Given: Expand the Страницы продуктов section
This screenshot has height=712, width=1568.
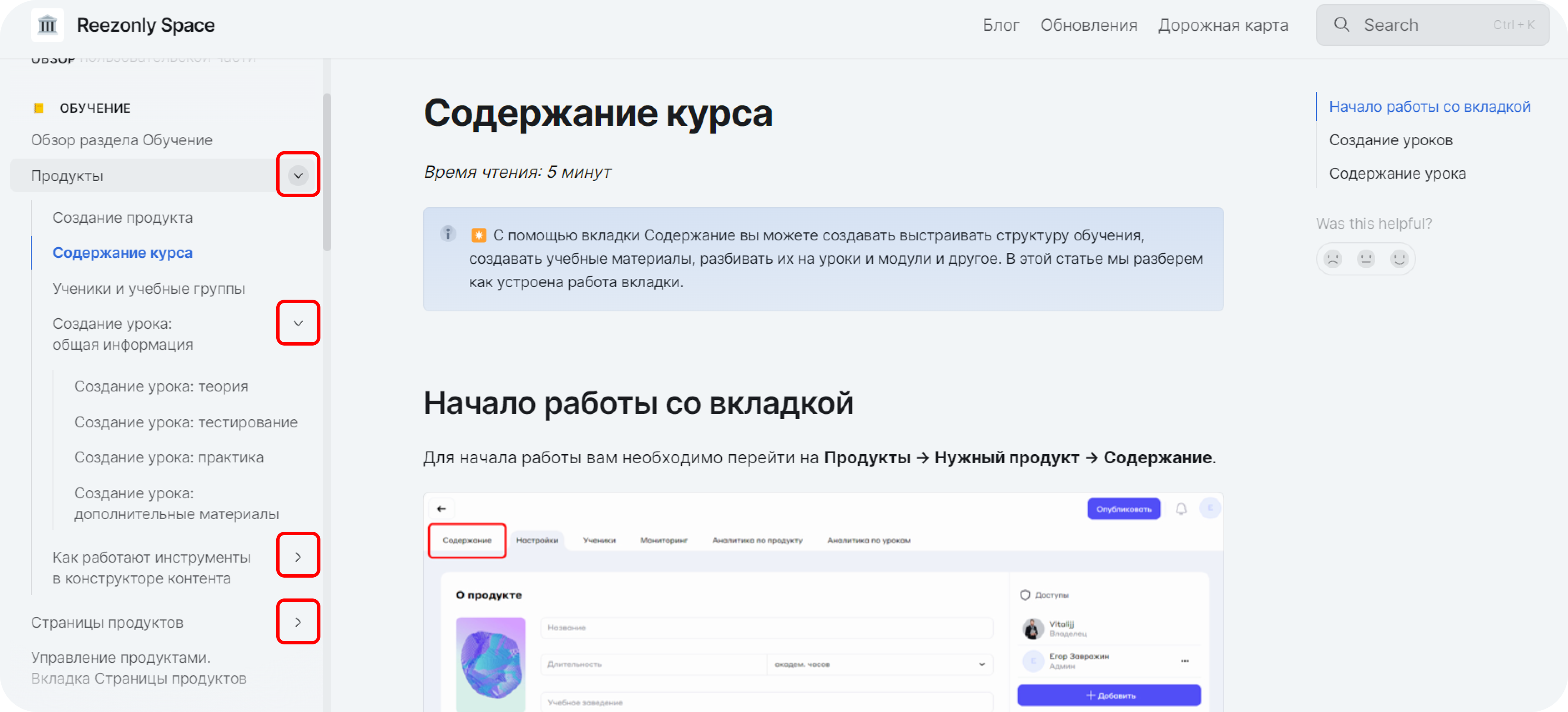Looking at the screenshot, I should click(297, 622).
